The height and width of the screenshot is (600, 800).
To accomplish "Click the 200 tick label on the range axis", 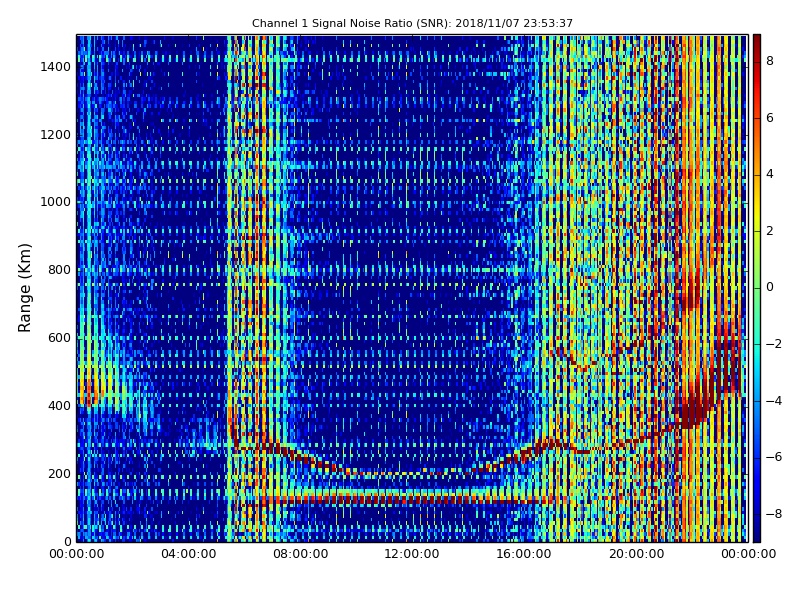I will tap(59, 473).
